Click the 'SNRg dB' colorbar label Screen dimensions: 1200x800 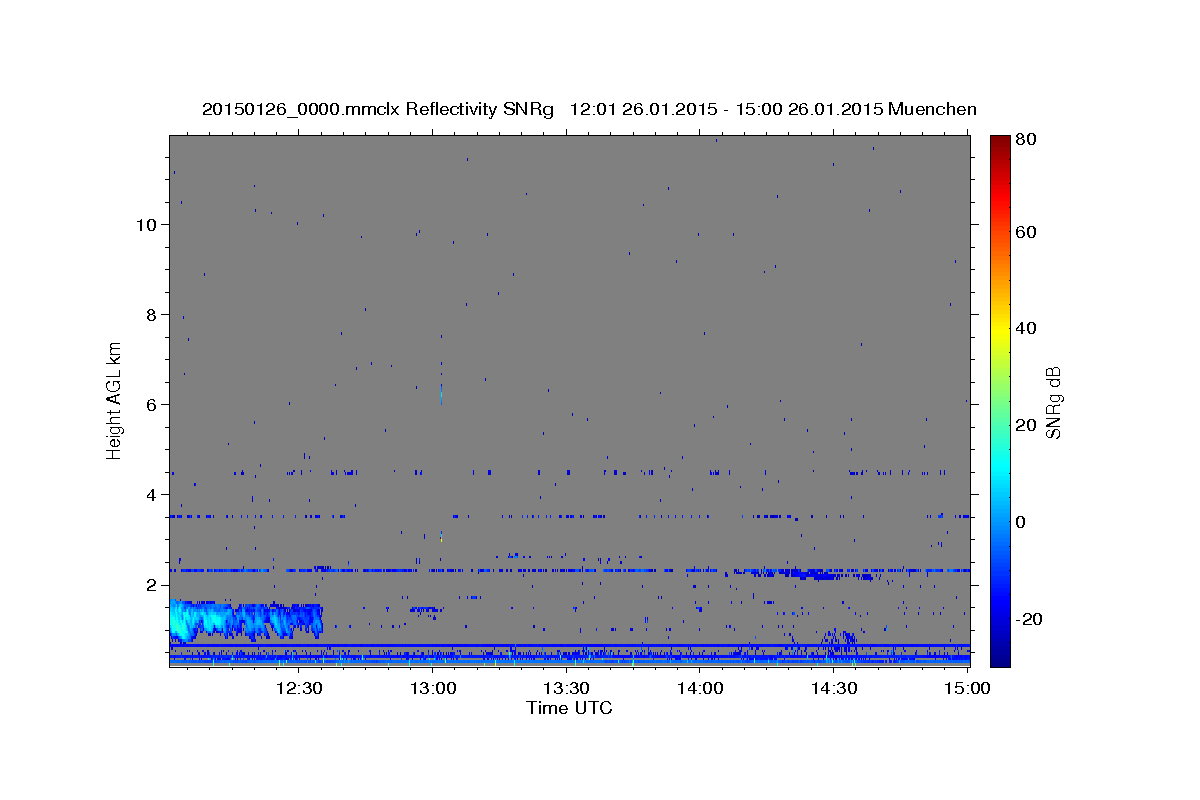tap(1053, 403)
